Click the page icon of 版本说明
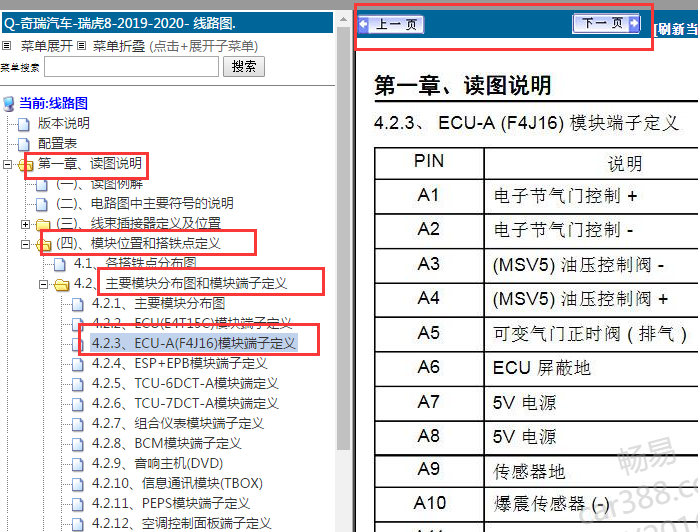The width and height of the screenshot is (698, 532). pyautogui.click(x=24, y=124)
